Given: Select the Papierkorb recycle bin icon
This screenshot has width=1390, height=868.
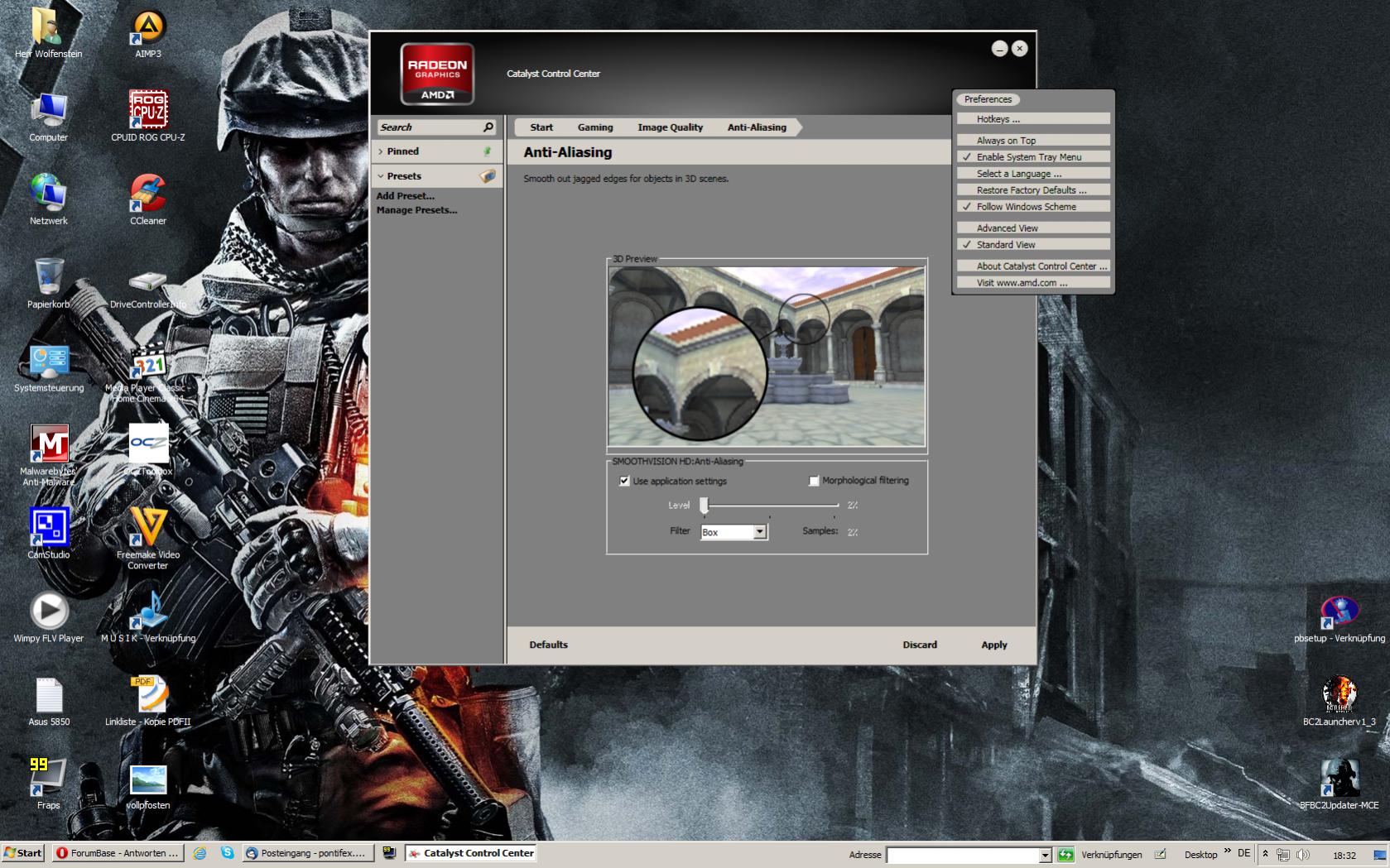Looking at the screenshot, I should coord(49,283).
